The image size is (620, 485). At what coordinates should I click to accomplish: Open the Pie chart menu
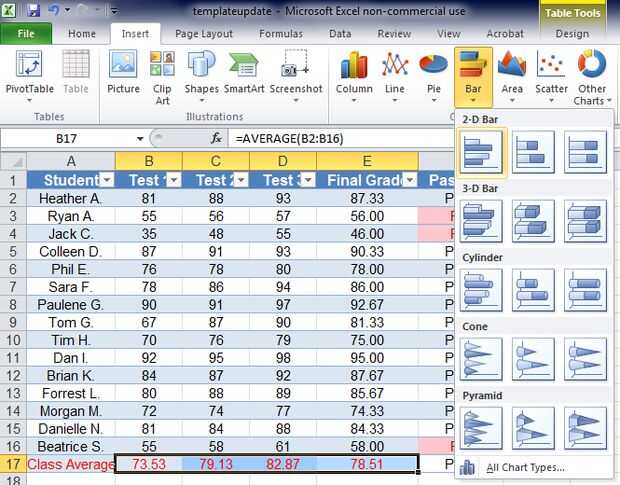433,75
